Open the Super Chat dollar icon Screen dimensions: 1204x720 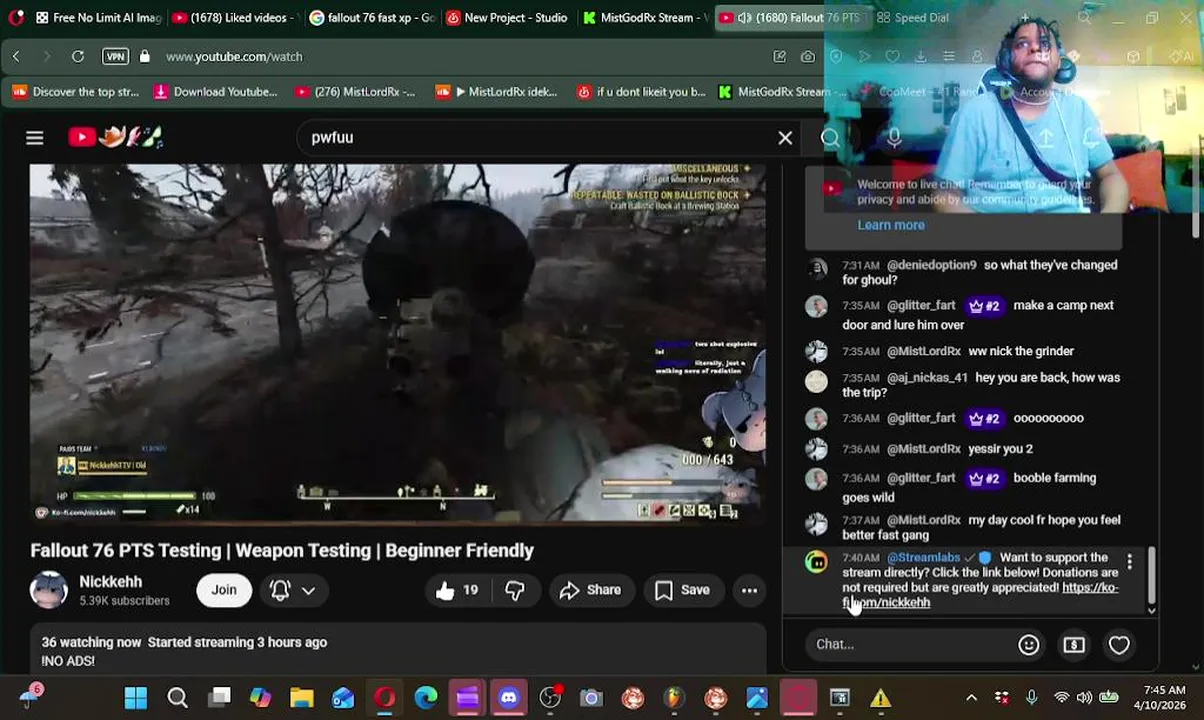1074,645
